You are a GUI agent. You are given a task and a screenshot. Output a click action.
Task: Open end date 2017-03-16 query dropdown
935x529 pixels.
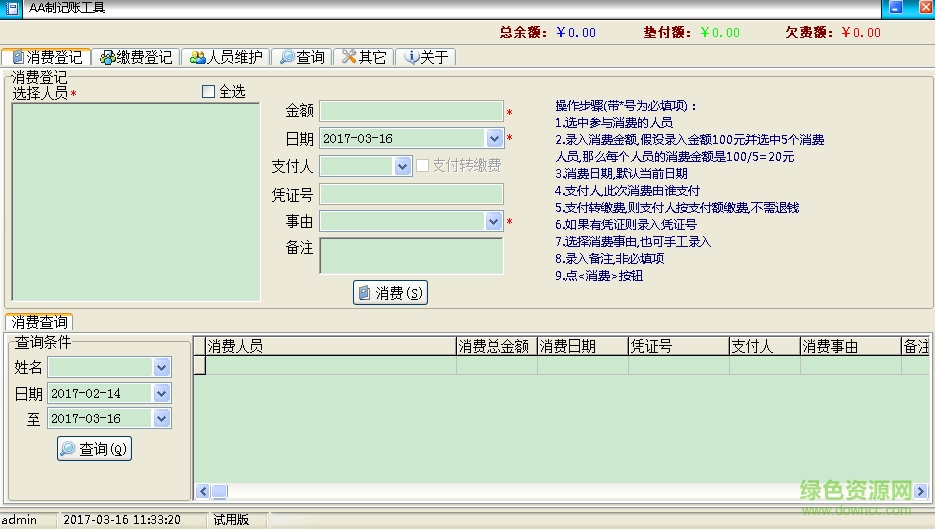(x=162, y=418)
